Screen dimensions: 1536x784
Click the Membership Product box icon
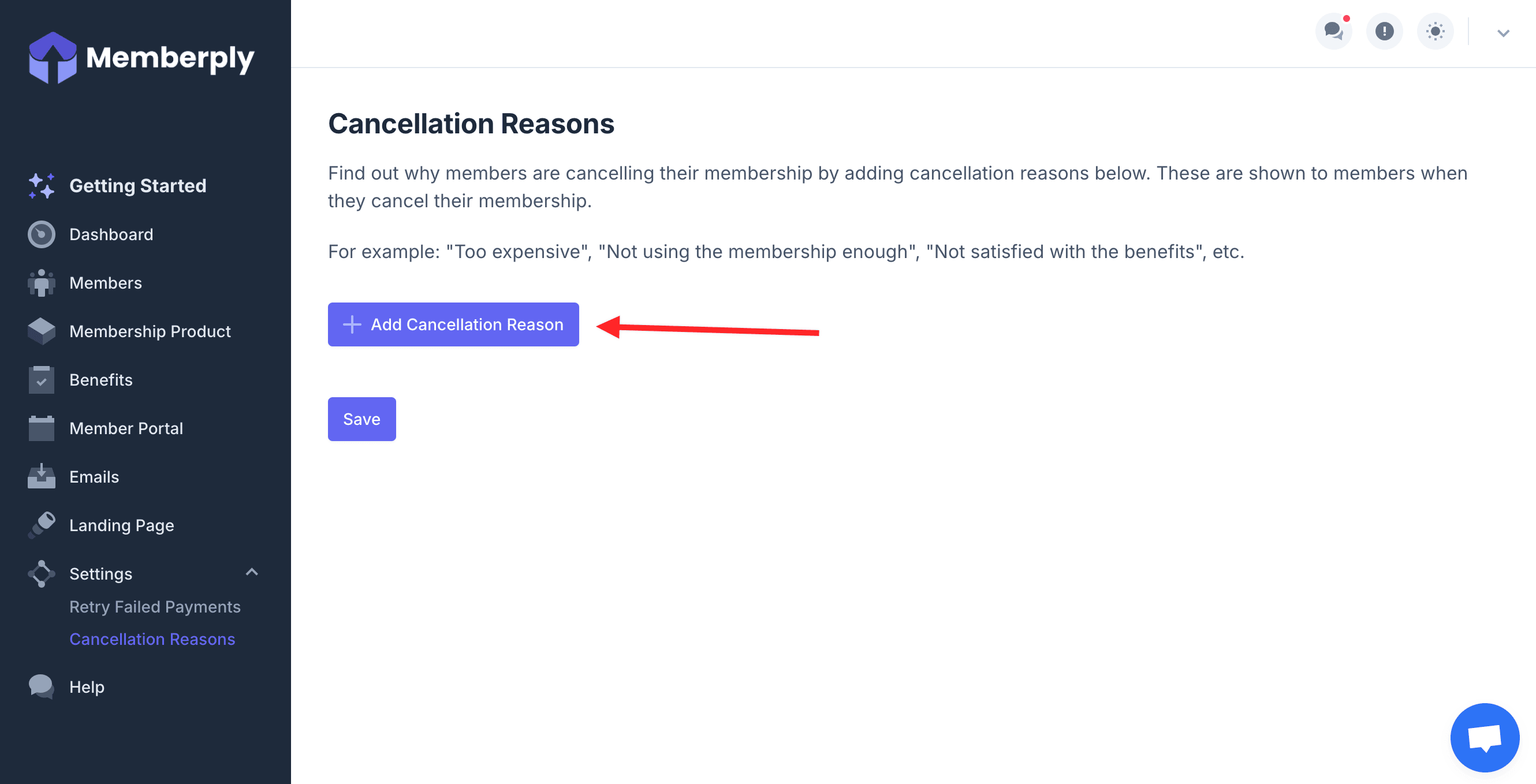pyautogui.click(x=41, y=331)
